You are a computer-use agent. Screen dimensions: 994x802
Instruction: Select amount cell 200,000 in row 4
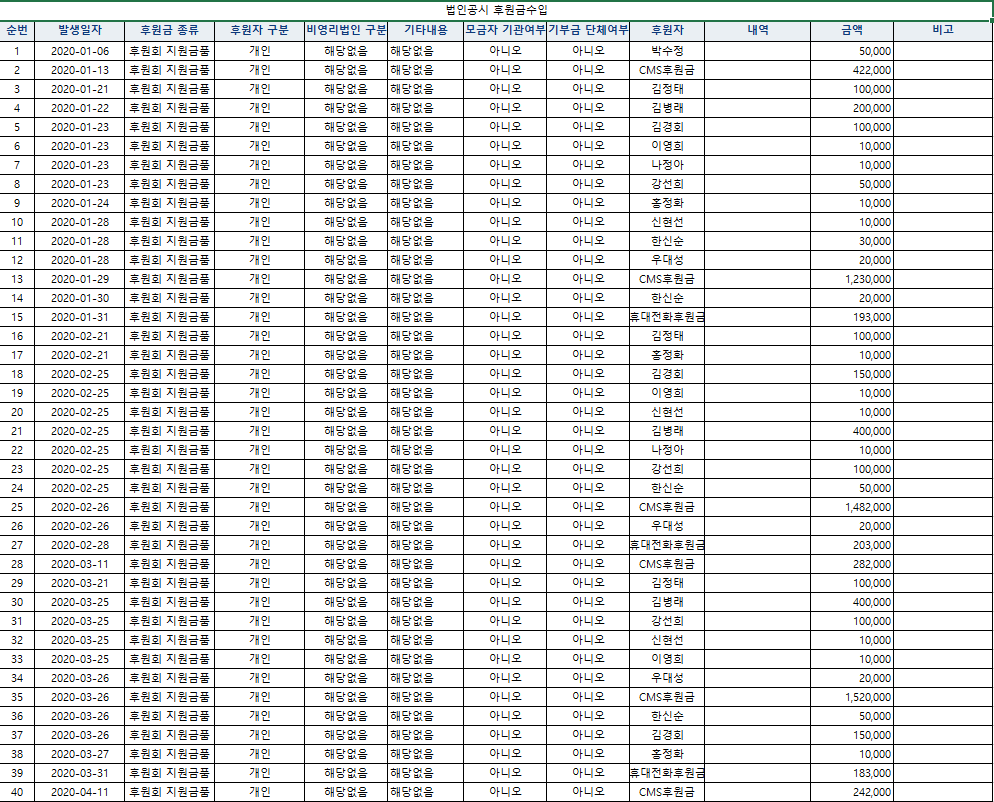(x=852, y=108)
